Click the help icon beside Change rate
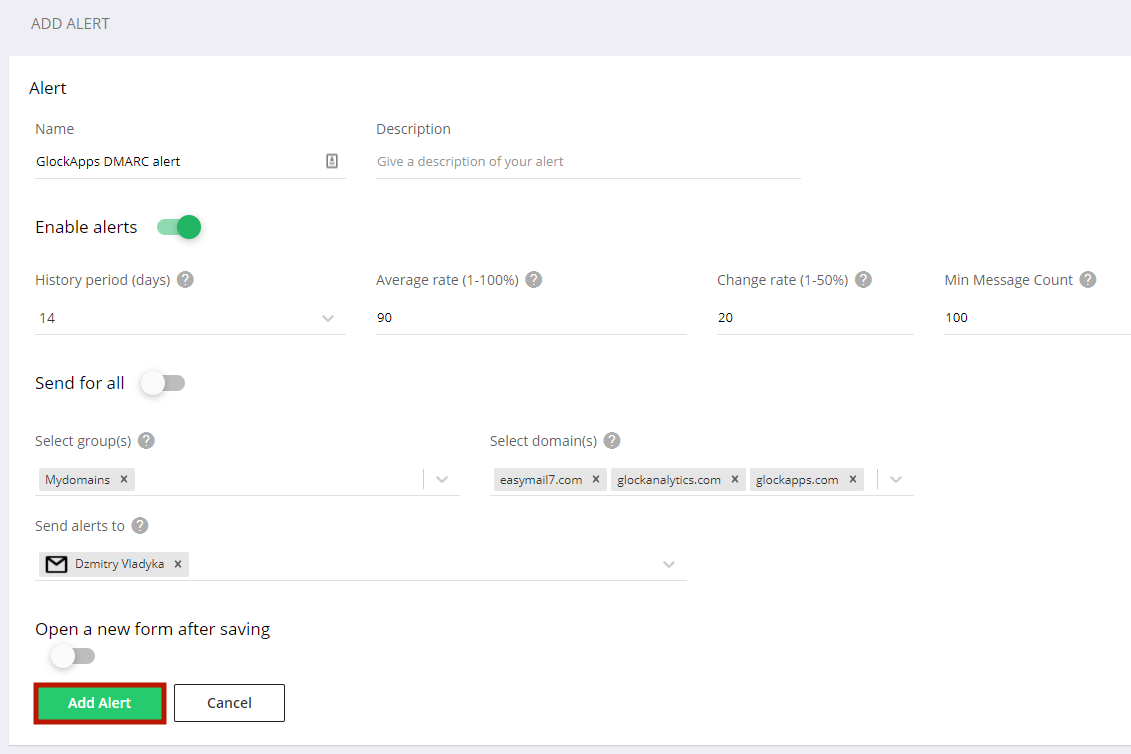 pos(862,280)
